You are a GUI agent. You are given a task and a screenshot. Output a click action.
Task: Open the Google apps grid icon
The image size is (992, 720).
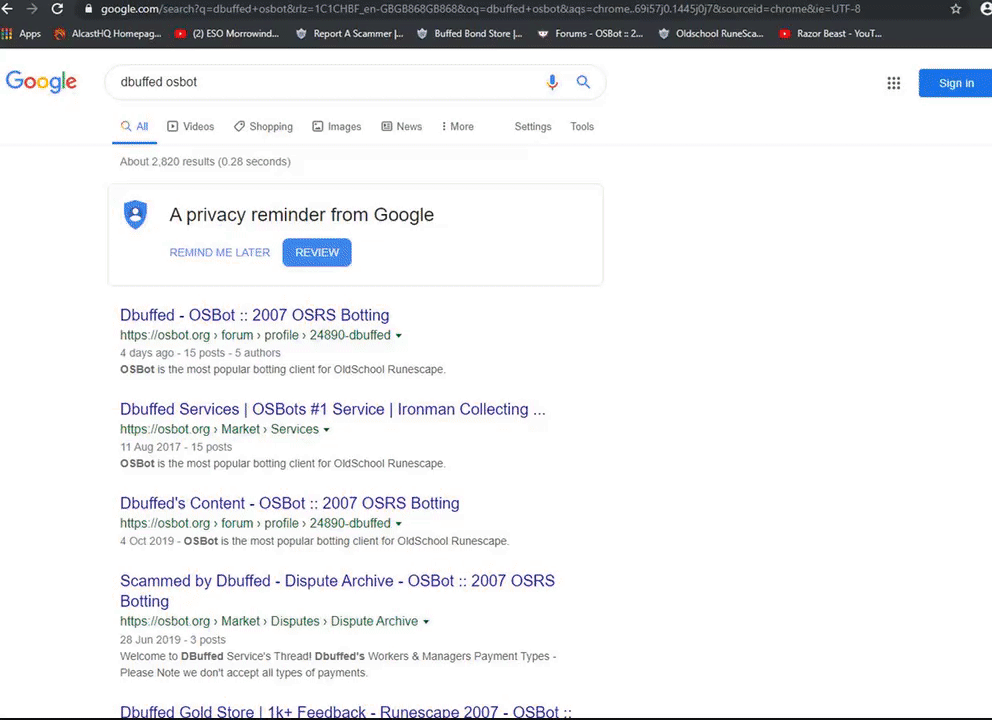point(893,83)
